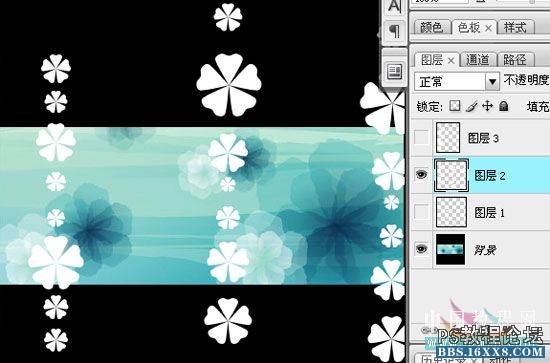Viewport: 550px width, 363px height.
Task: Switch to the 通道 channels tab
Action: pyautogui.click(x=477, y=60)
